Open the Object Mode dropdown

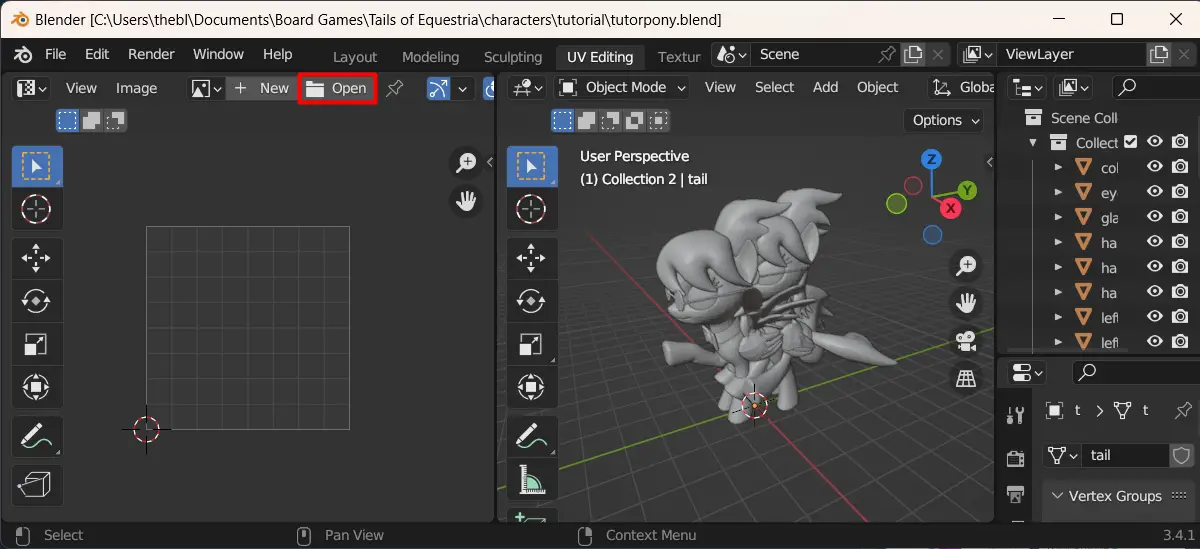[x=622, y=87]
